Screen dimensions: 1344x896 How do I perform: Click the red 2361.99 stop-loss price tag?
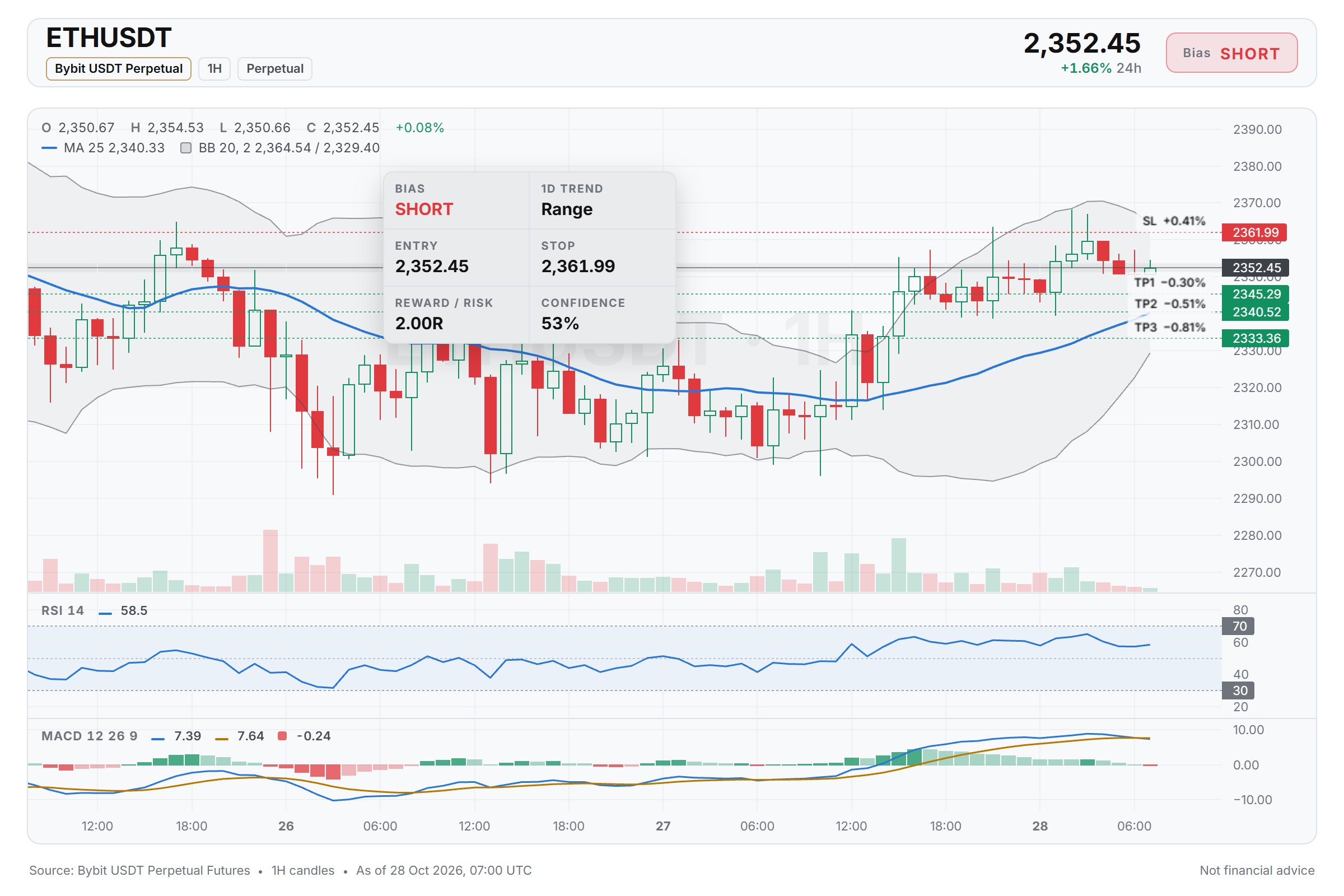coord(1254,232)
